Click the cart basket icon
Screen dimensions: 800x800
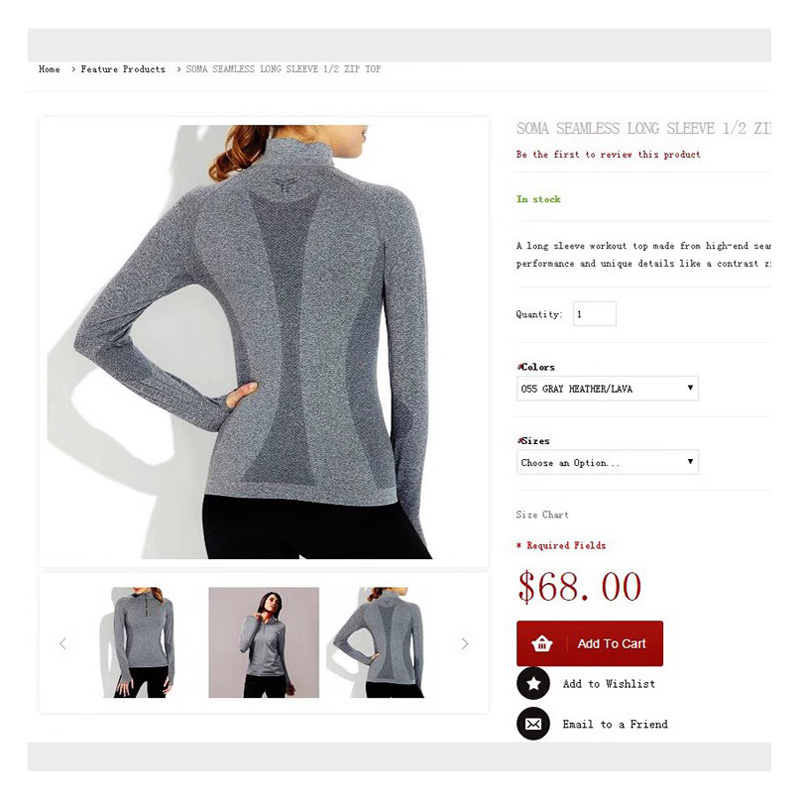[542, 643]
